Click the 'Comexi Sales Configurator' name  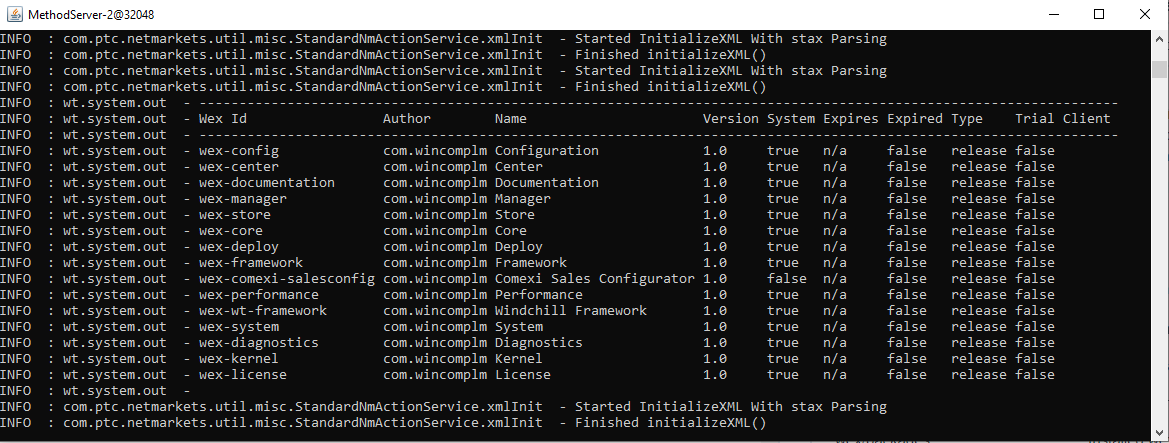click(x=594, y=279)
